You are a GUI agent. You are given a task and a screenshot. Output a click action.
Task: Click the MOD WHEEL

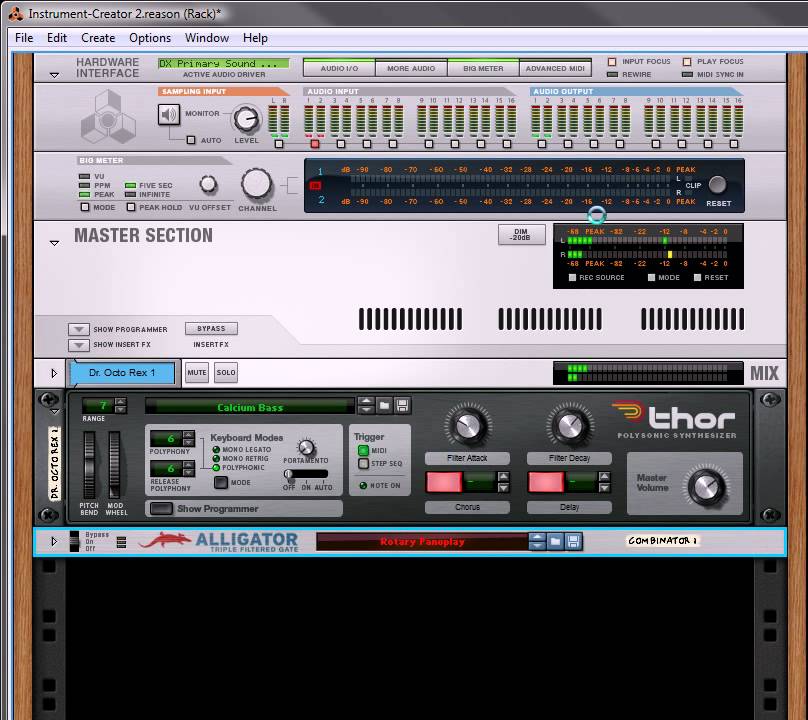point(114,465)
